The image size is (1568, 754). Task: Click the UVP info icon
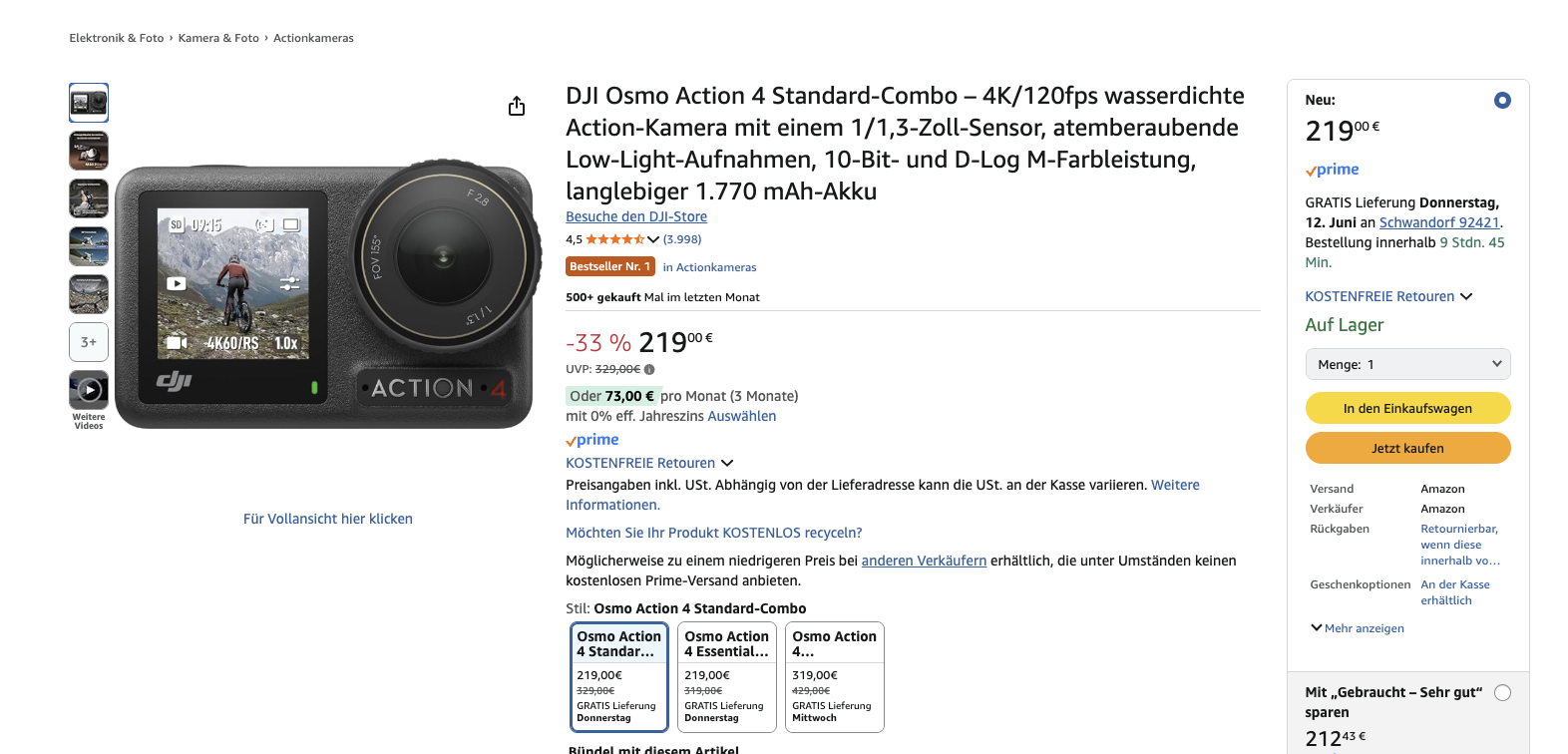649,369
